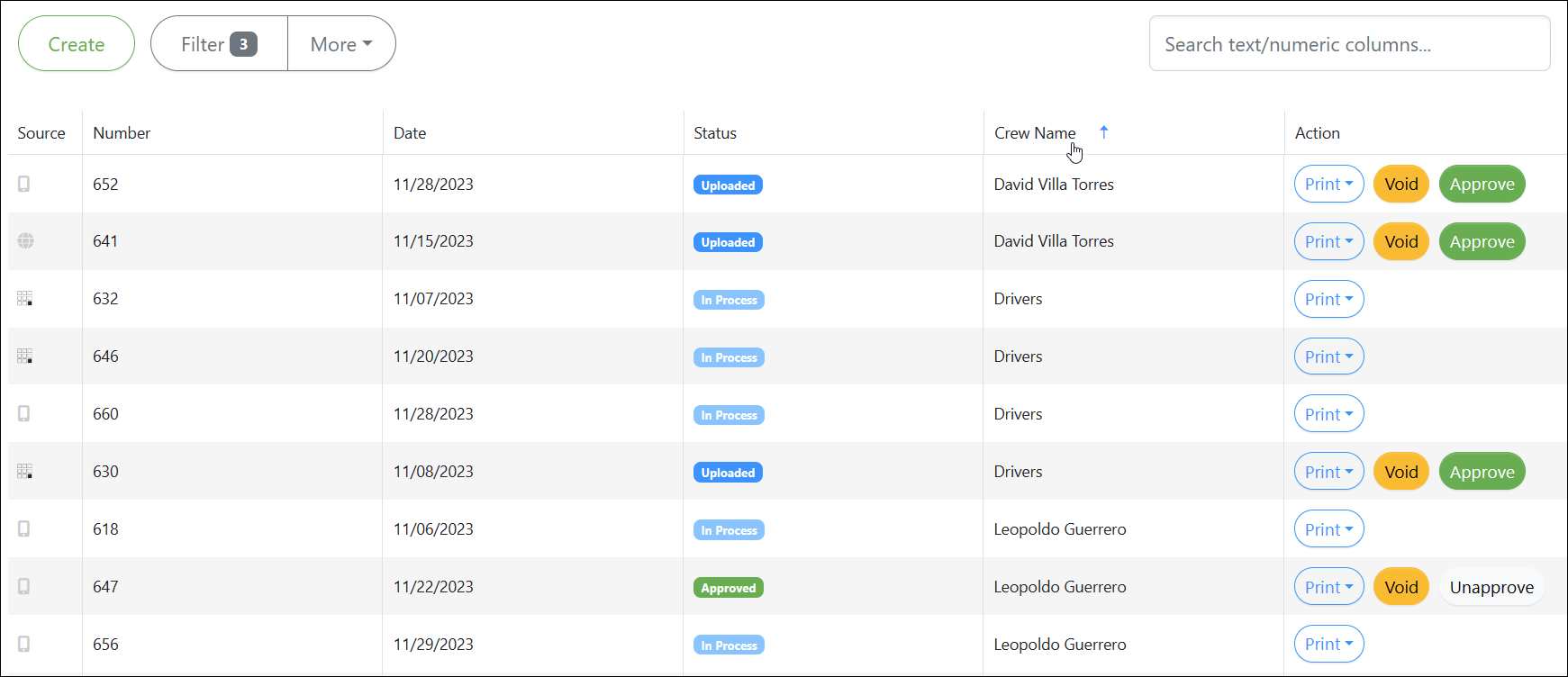
Task: Click the grid source icon for record 646
Action: coord(25,356)
